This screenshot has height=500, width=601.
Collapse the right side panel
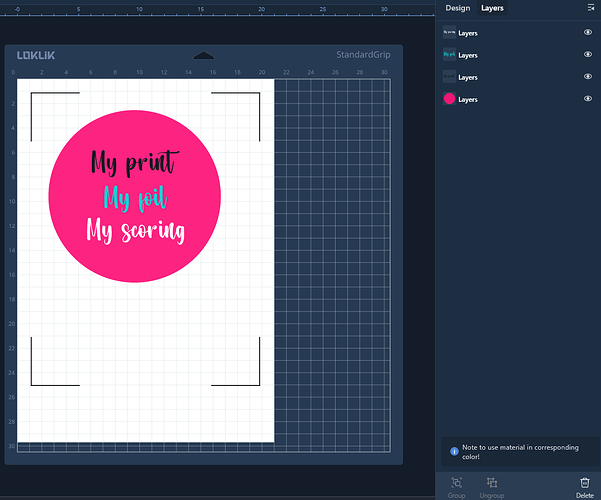point(590,8)
